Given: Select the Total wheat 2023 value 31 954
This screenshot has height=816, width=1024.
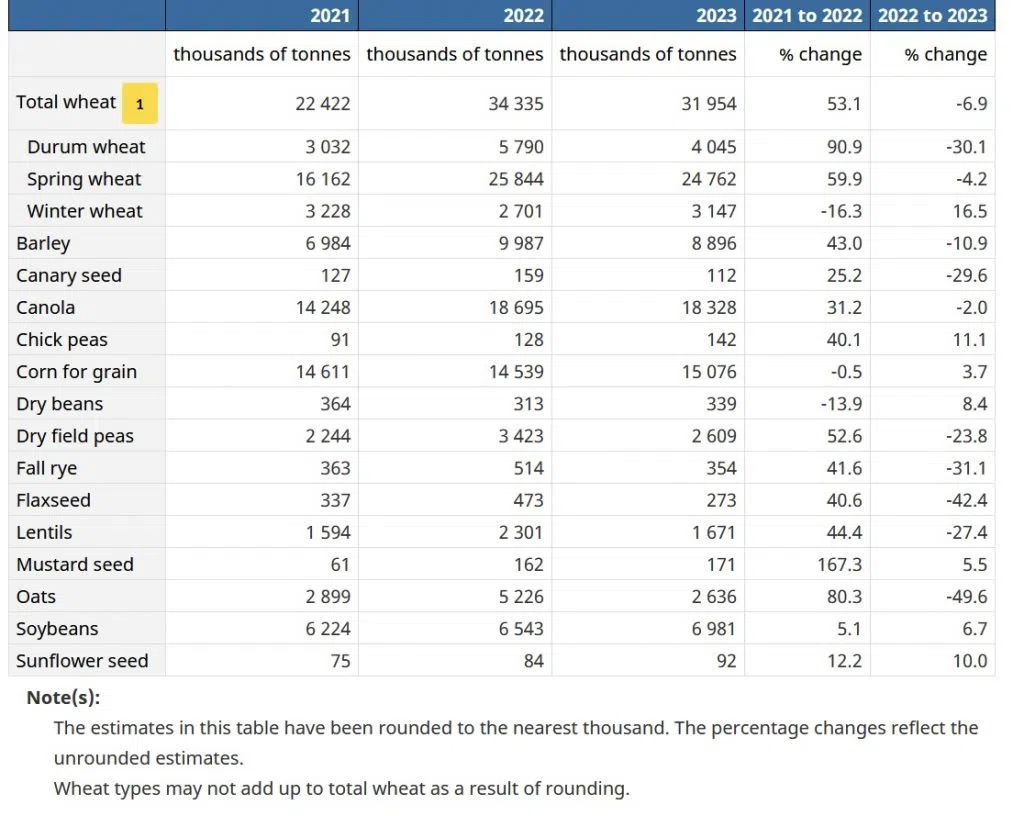Looking at the screenshot, I should pos(708,103).
